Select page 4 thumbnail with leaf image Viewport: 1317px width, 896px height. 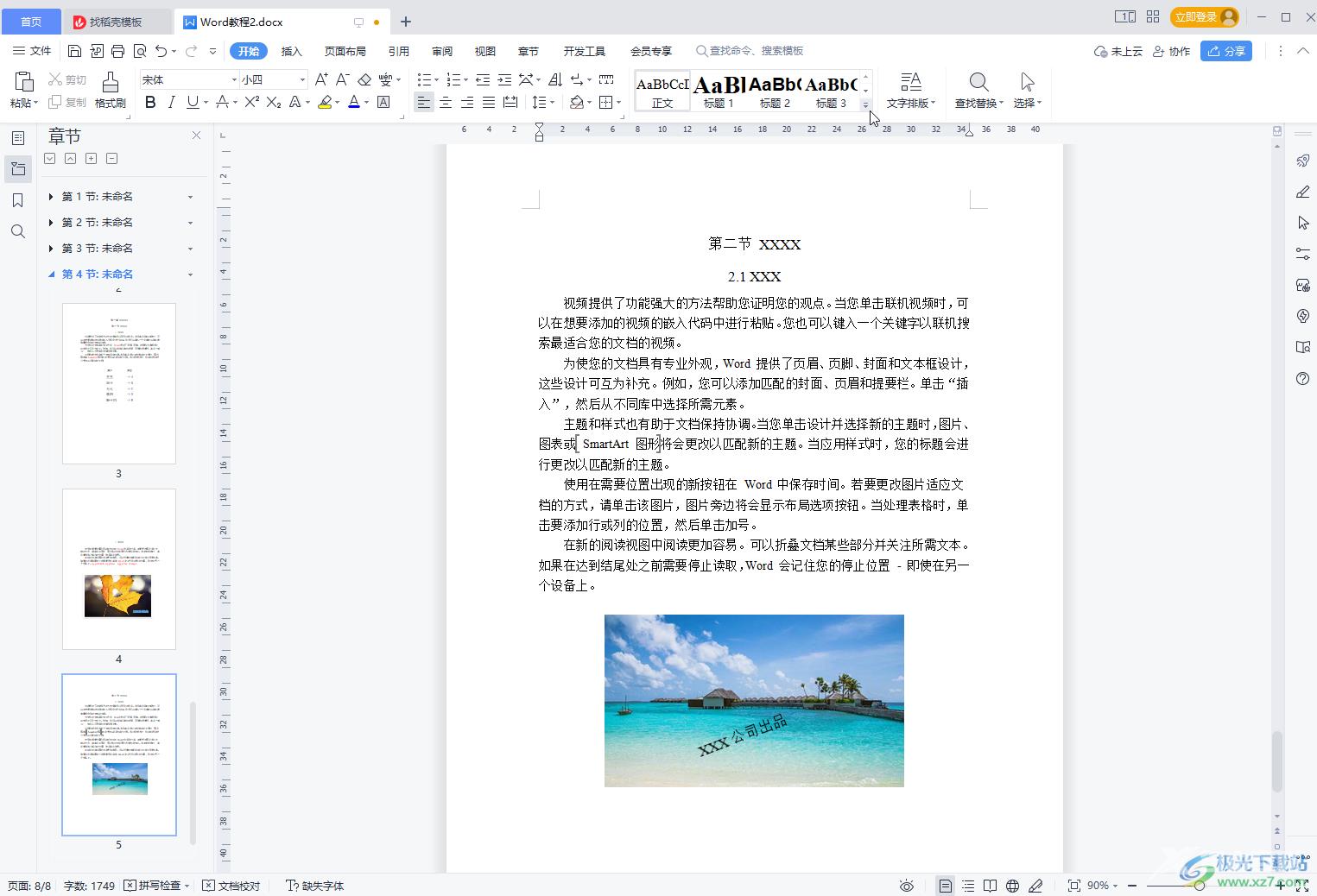[x=119, y=569]
